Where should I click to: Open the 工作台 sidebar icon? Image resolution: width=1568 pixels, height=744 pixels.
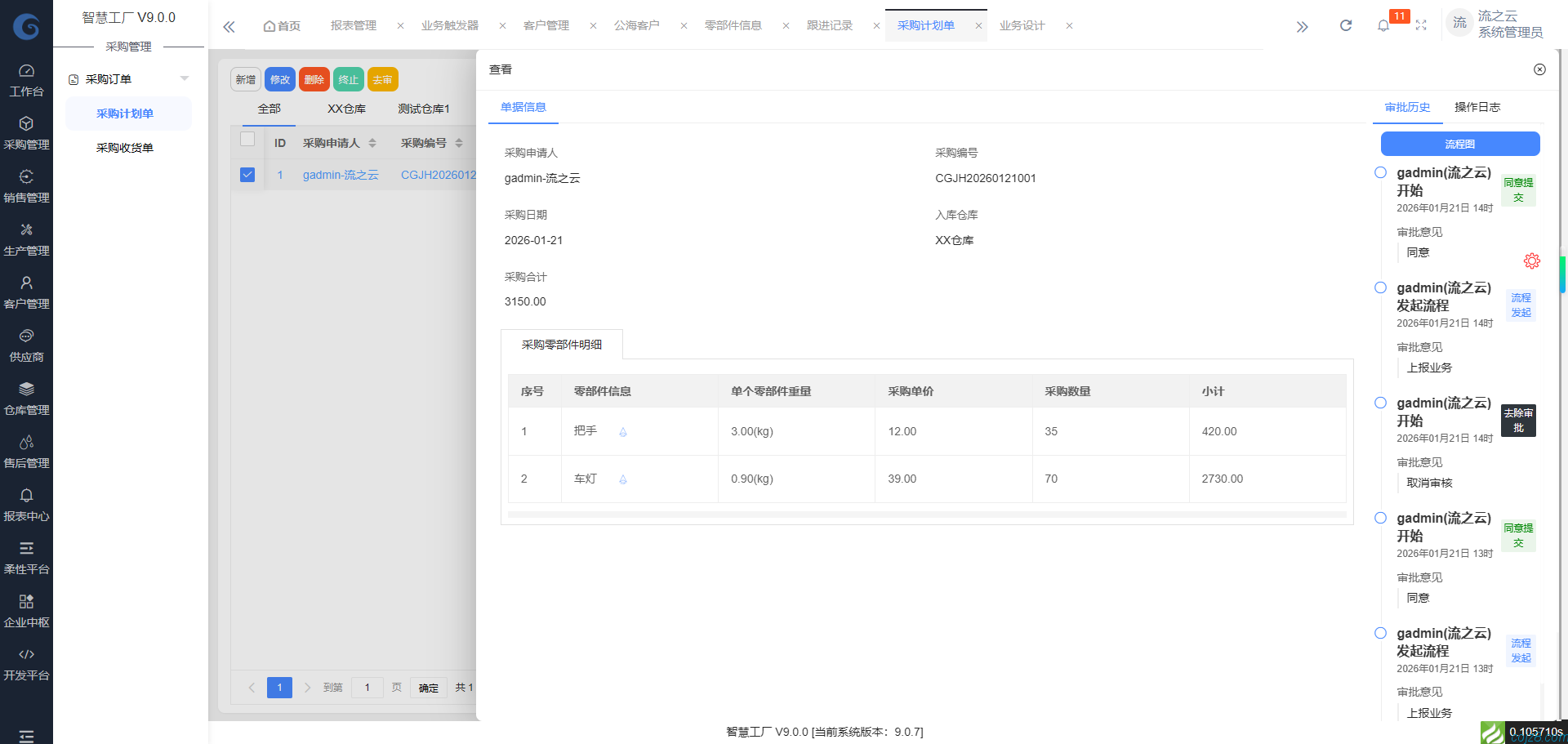tap(26, 79)
